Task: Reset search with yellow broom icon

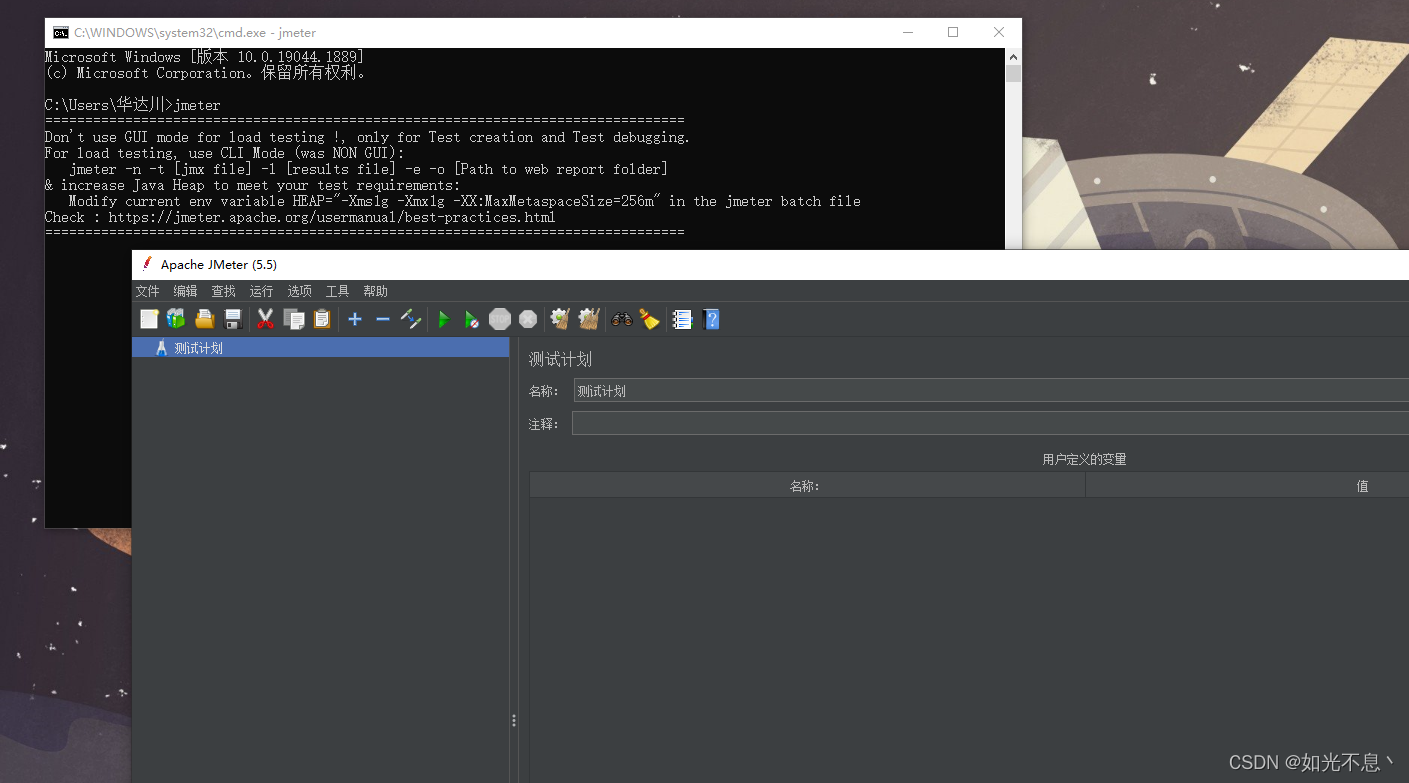Action: click(650, 319)
